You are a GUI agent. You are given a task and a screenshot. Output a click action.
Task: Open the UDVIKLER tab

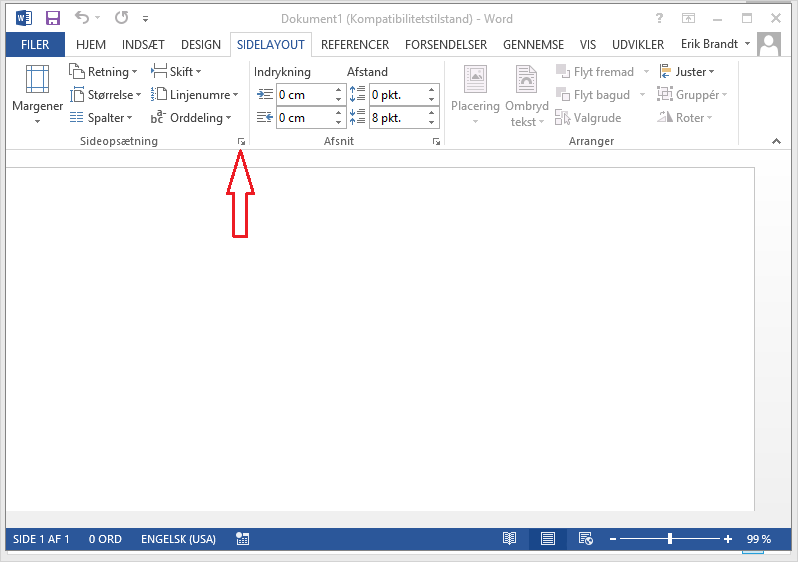[x=638, y=45]
